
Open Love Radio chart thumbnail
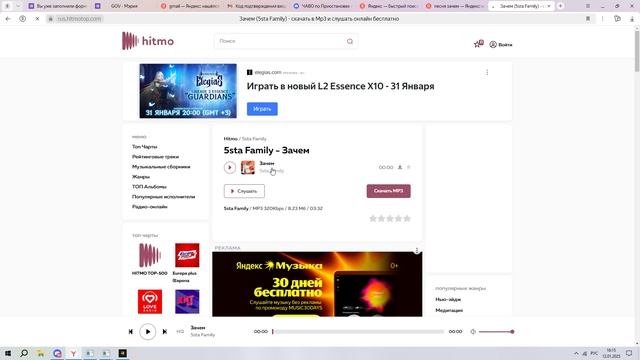(x=149, y=302)
